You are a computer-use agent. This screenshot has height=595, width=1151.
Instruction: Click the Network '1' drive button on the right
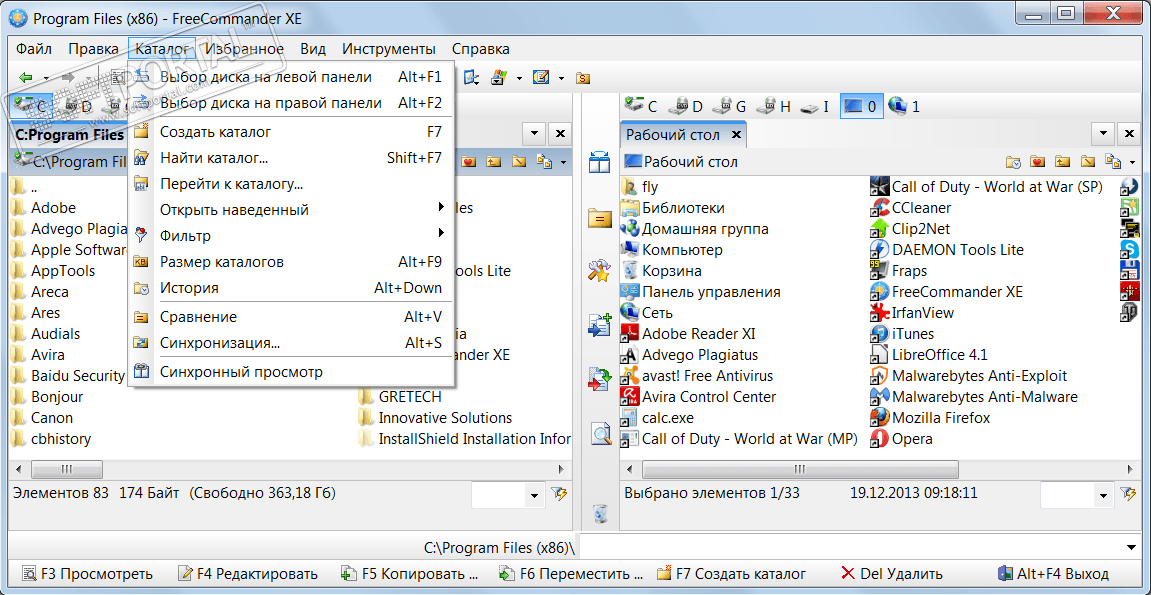tap(904, 106)
